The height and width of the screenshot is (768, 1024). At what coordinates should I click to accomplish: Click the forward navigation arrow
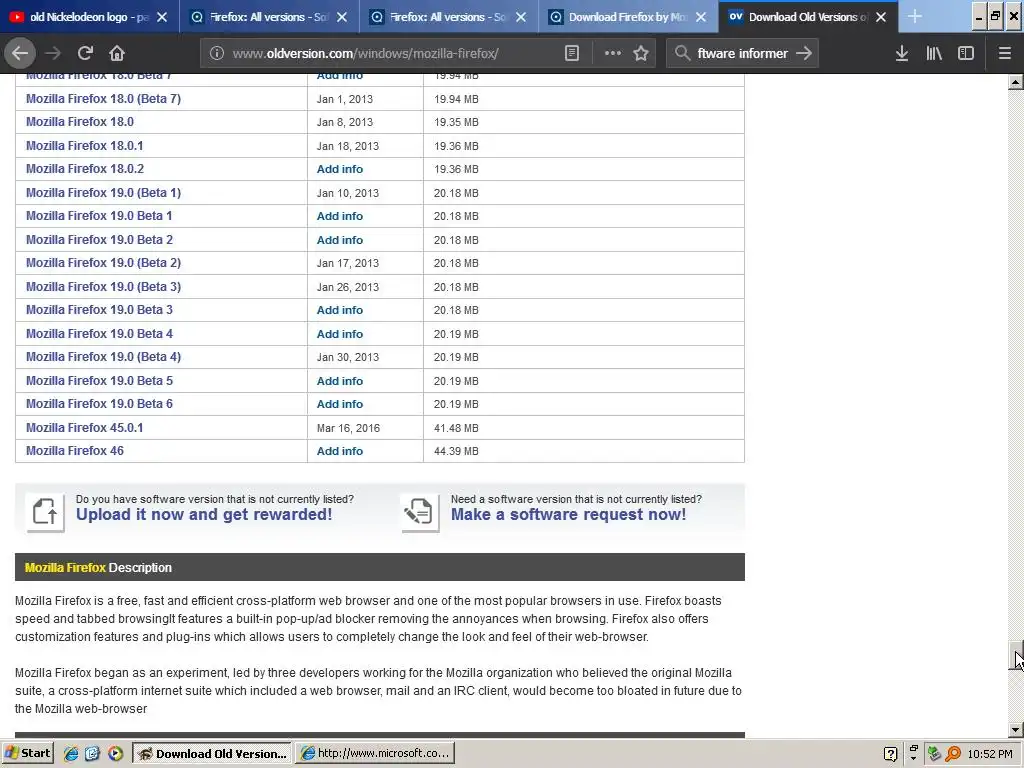point(53,53)
